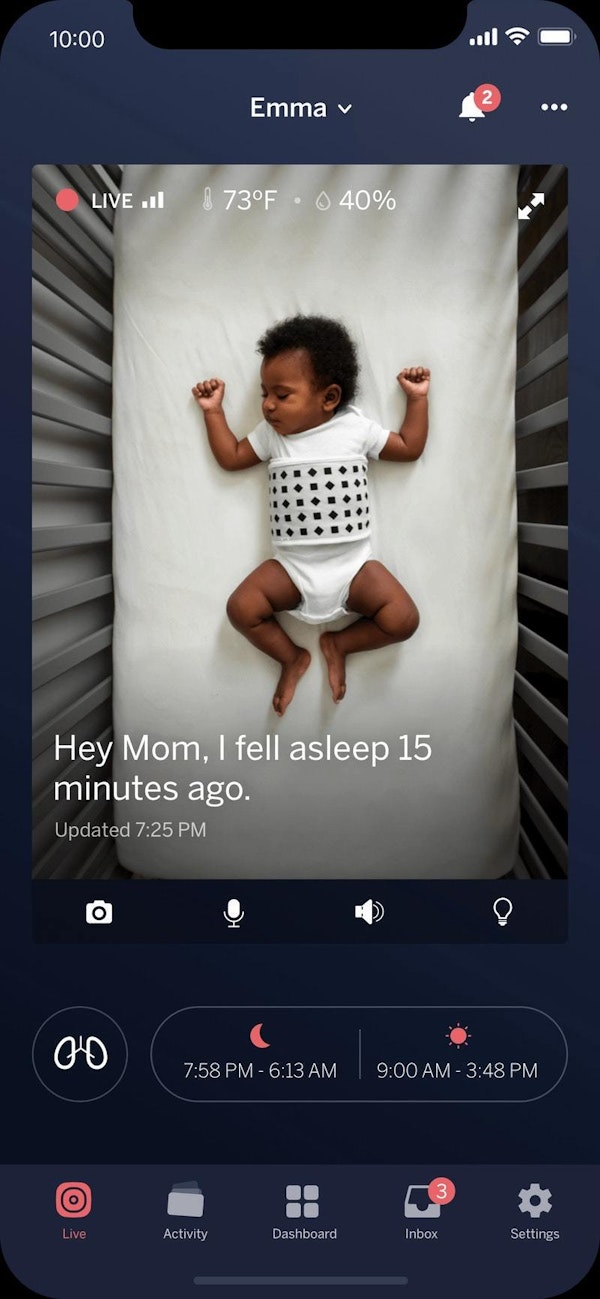Expand the live video to fullscreen
The image size is (600, 1299).
pos(531,205)
